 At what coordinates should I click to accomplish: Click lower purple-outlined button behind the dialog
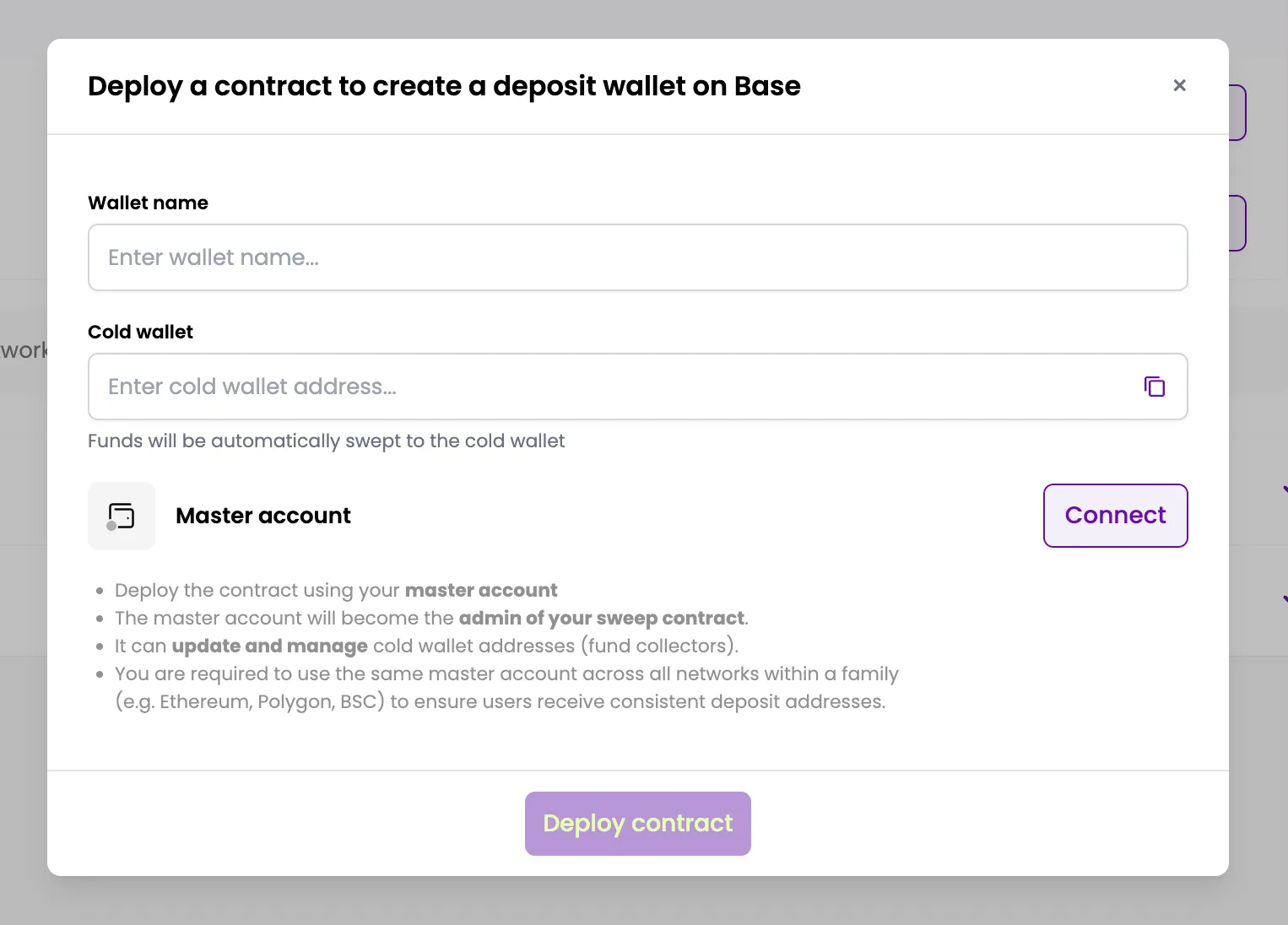(x=1237, y=223)
